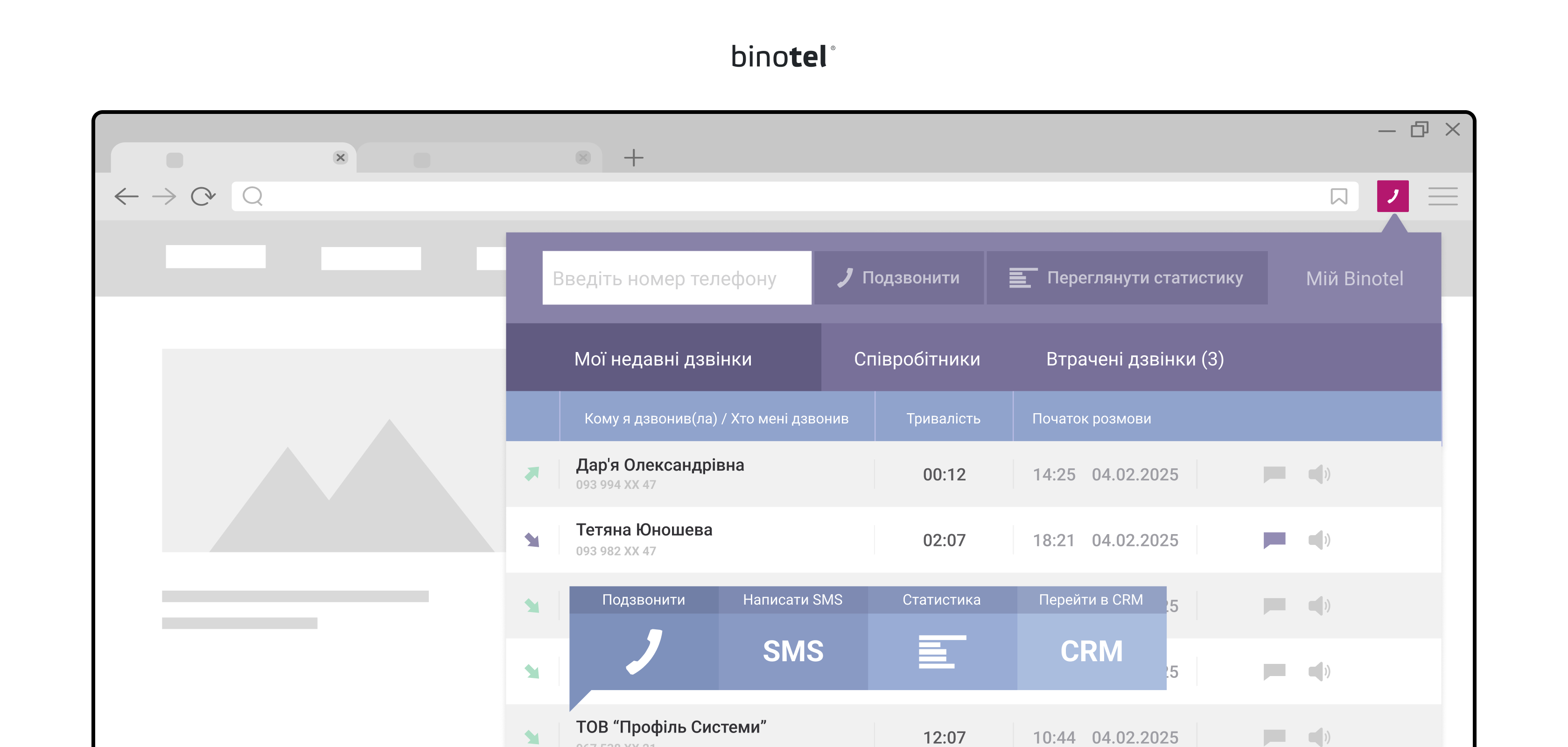Restore the browser window size

(x=1420, y=130)
